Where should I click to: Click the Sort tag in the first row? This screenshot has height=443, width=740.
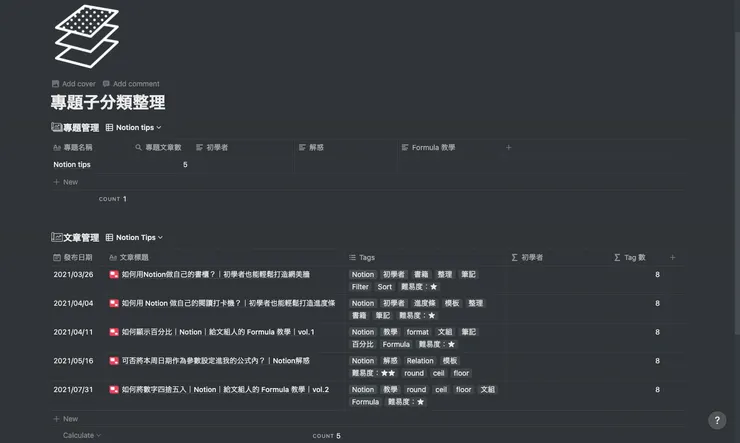pyautogui.click(x=385, y=287)
